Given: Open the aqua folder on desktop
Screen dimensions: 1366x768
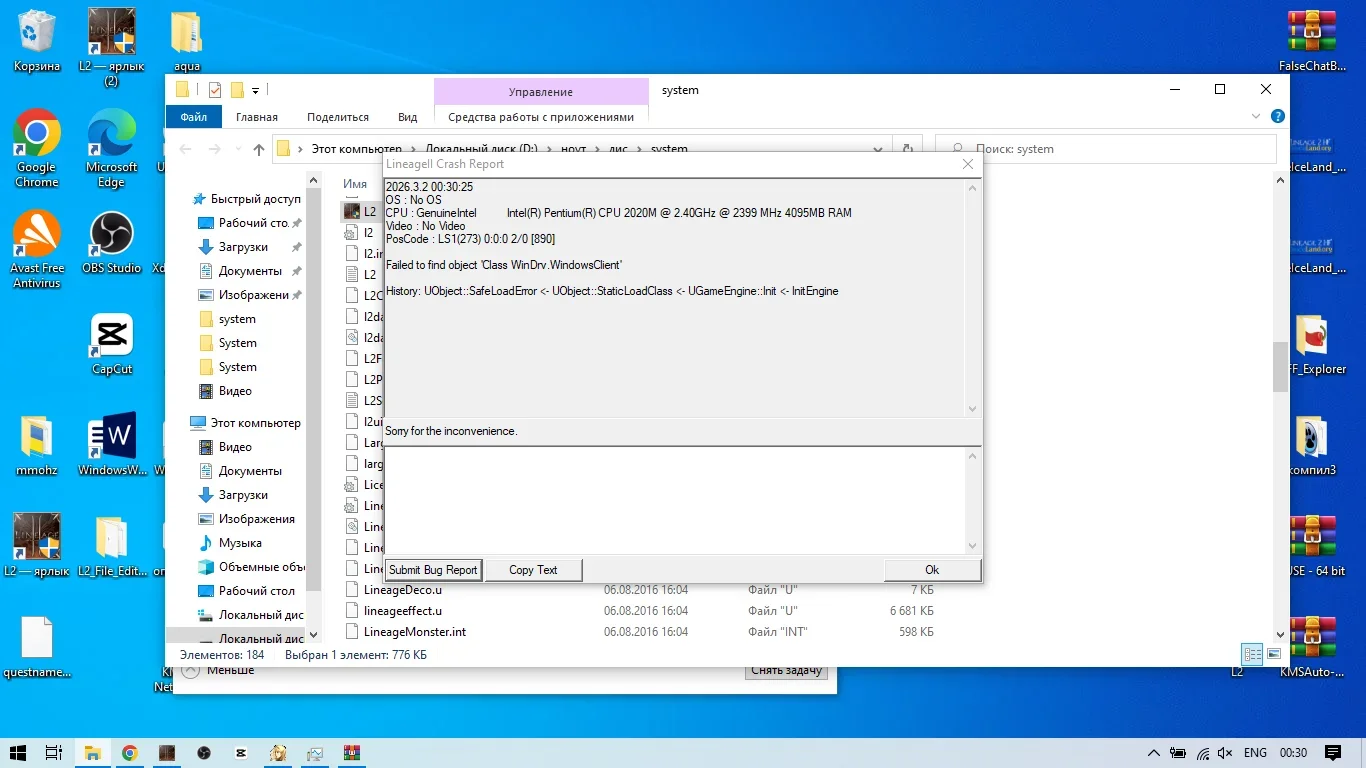Looking at the screenshot, I should 187,40.
